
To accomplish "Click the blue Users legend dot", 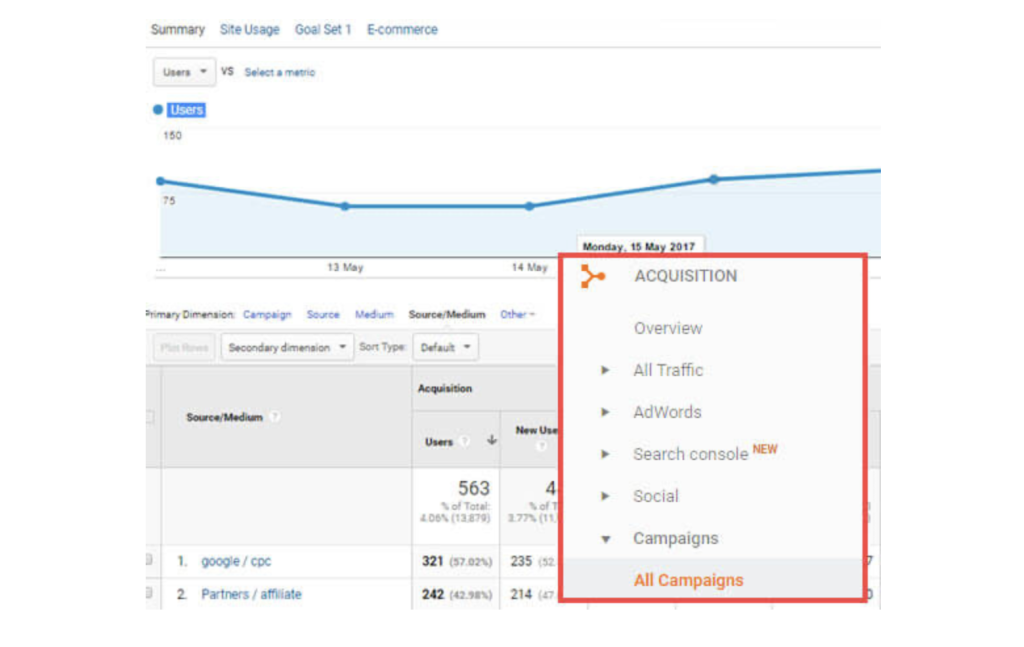I will tap(157, 110).
